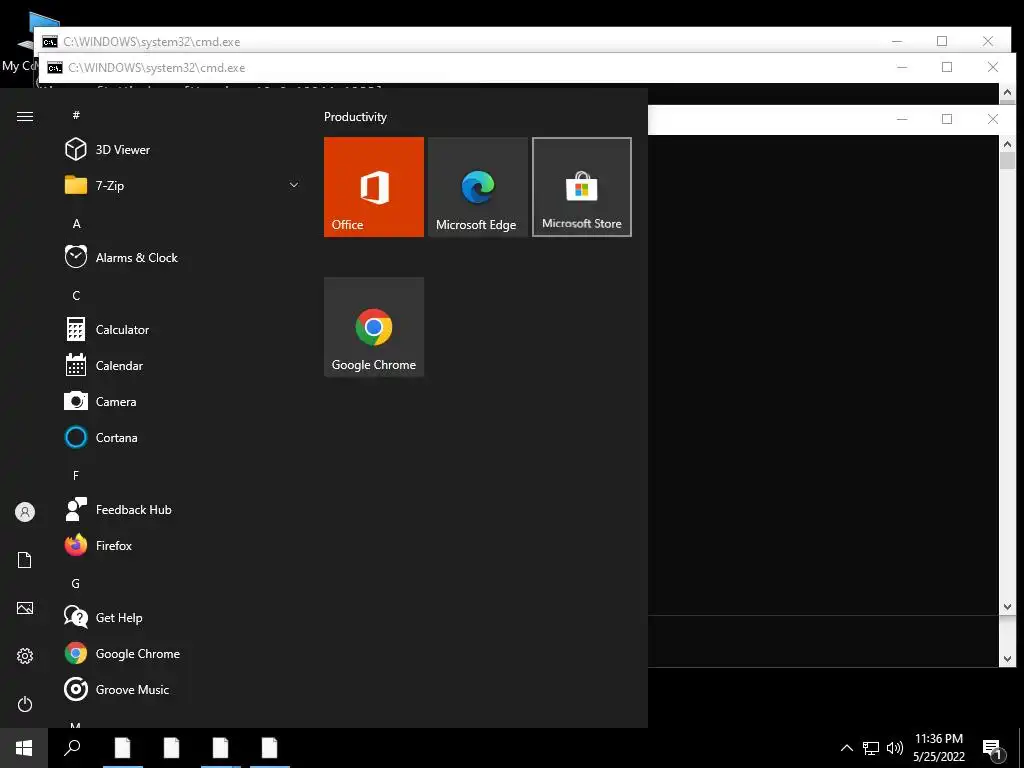Launch Firefox from app list
Viewport: 1024px width, 768px height.
pyautogui.click(x=183, y=545)
